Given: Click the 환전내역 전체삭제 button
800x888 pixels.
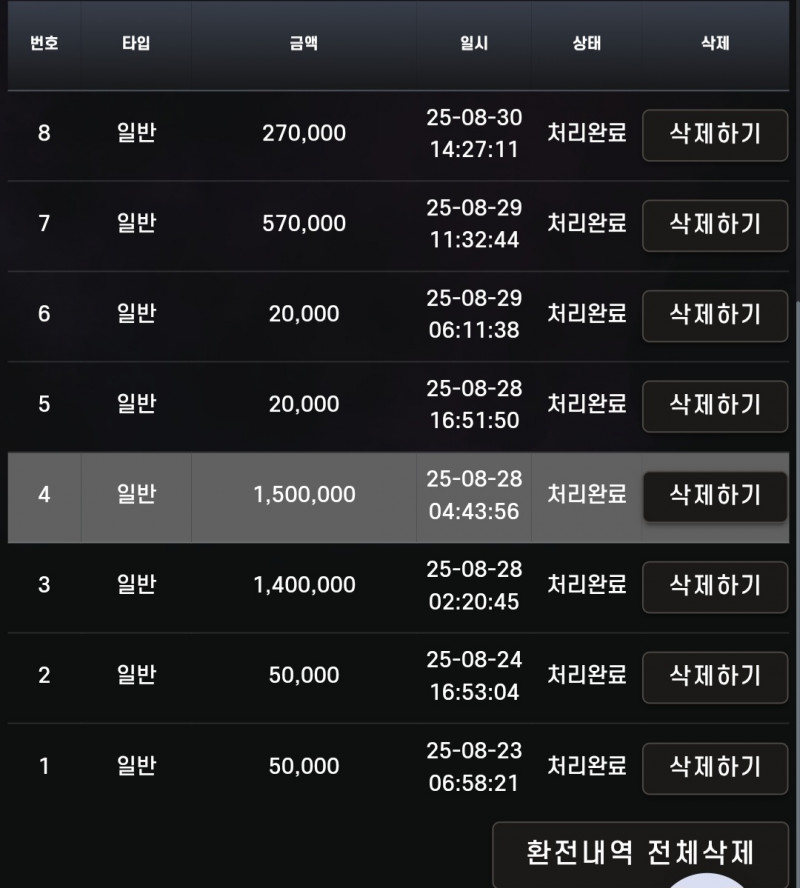Looking at the screenshot, I should 640,853.
